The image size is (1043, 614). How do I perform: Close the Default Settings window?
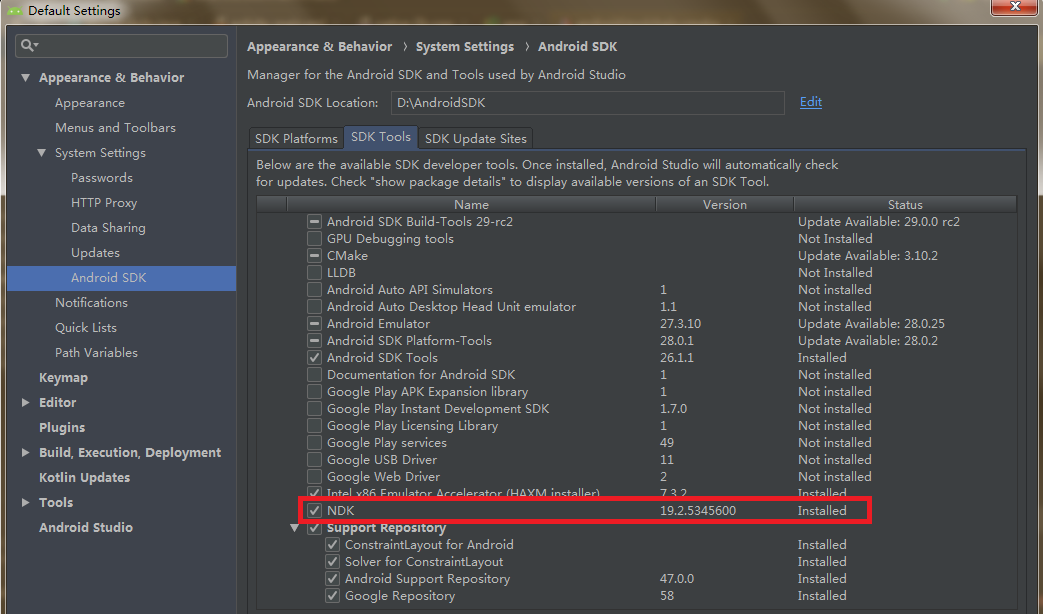tap(1015, 7)
